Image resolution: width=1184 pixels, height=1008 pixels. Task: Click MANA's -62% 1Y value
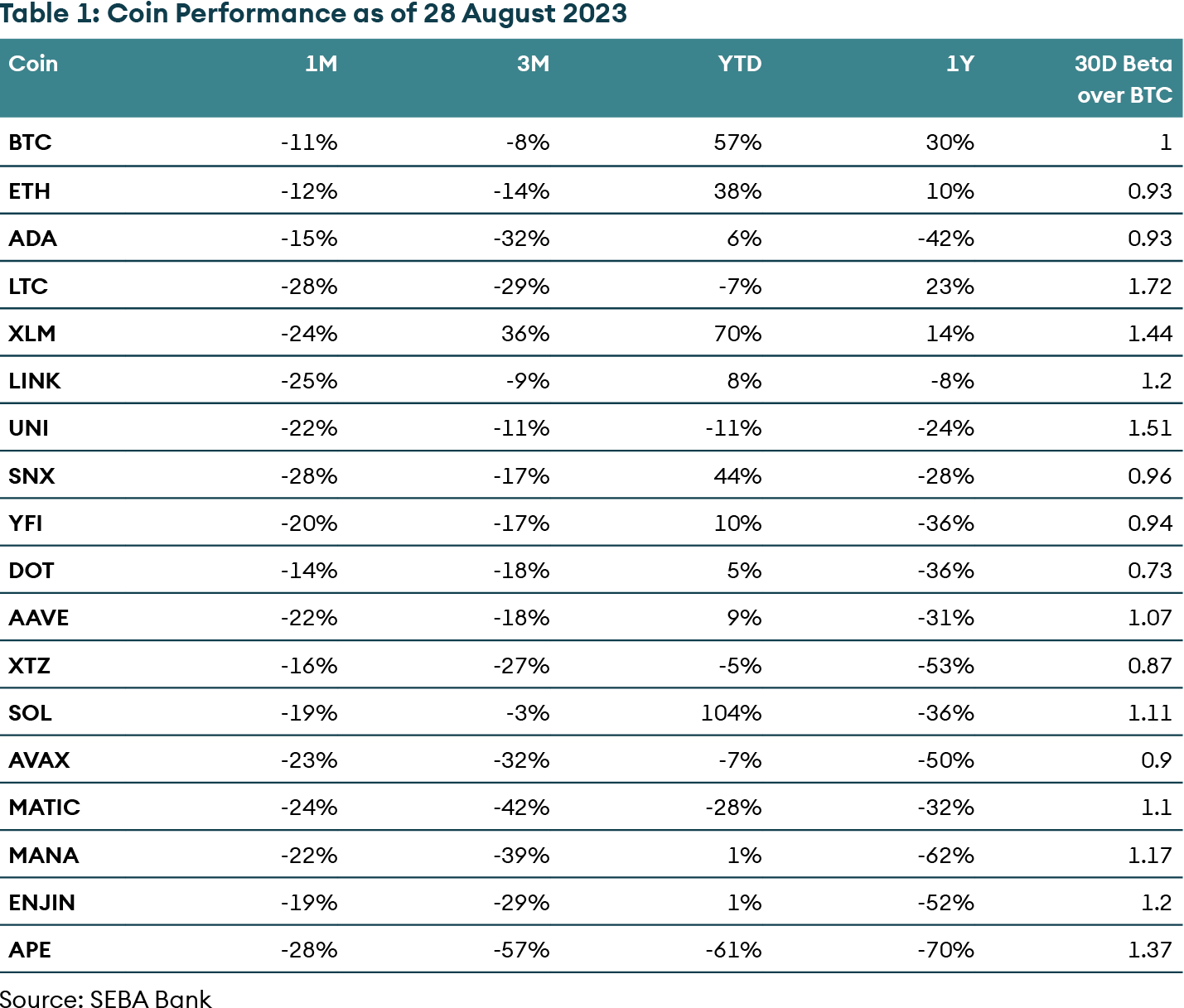945,856
